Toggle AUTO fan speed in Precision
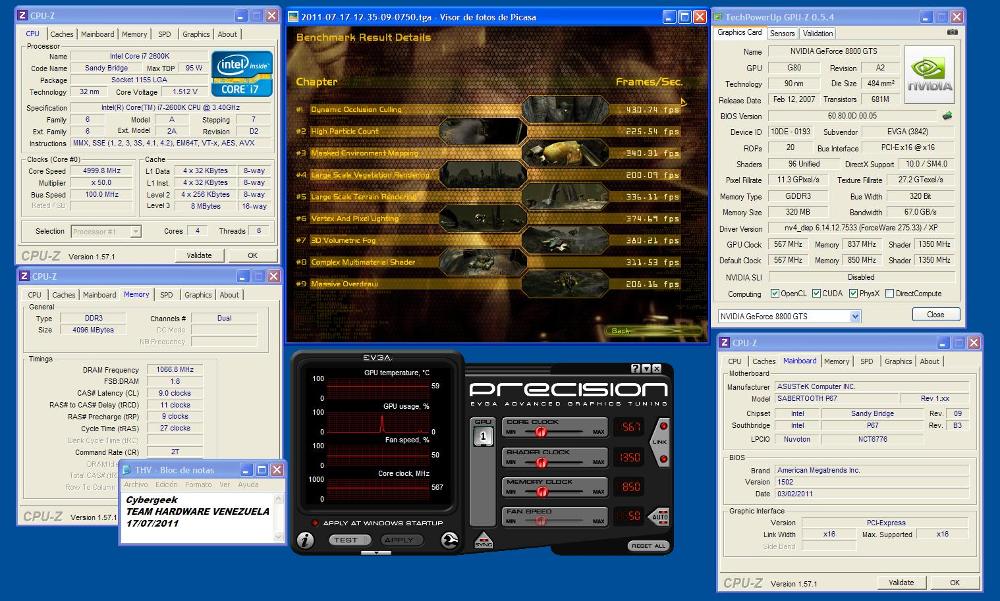Image resolution: width=1000 pixels, height=601 pixels. click(x=661, y=516)
